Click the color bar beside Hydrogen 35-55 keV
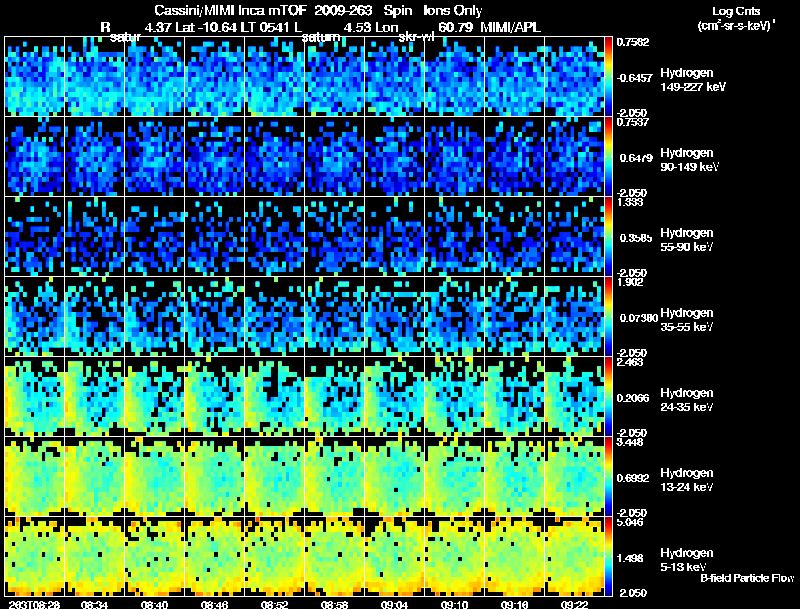800x609 pixels. [608, 317]
